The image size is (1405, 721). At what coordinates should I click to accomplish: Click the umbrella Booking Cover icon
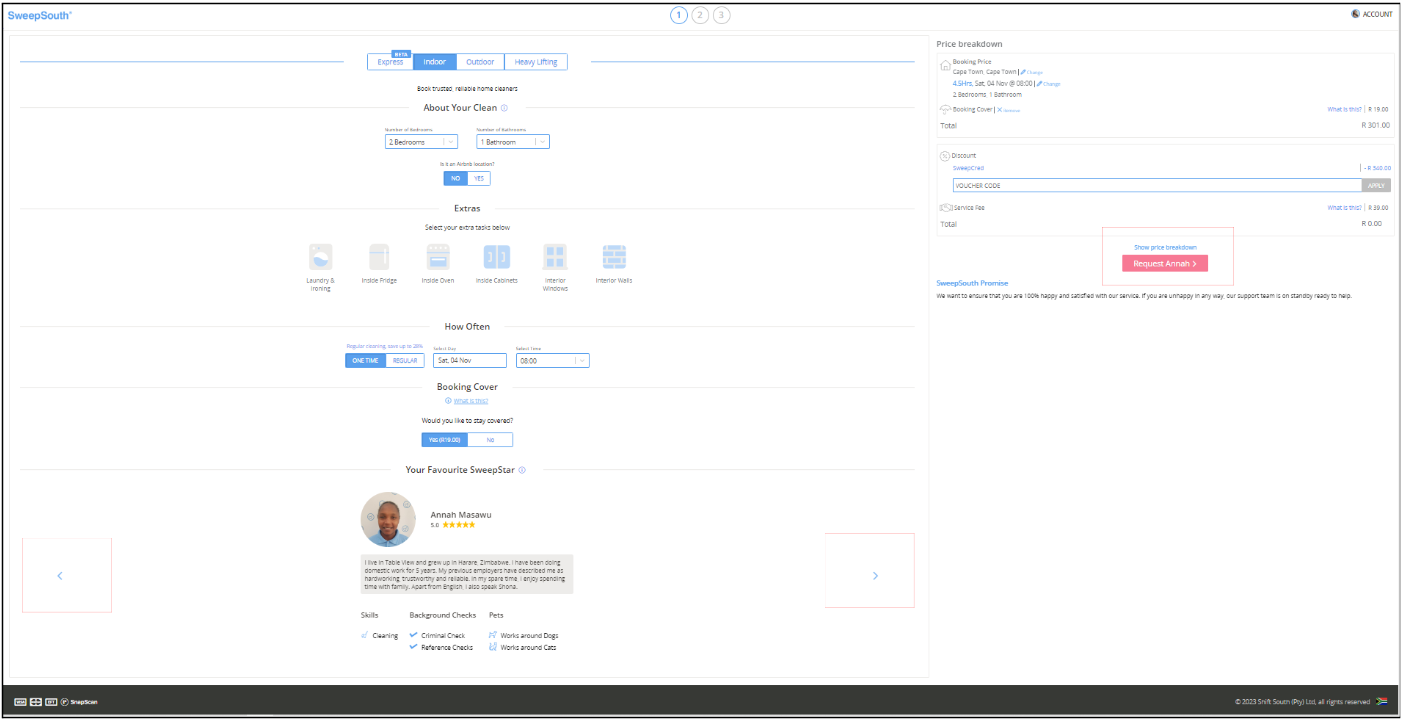pyautogui.click(x=946, y=109)
